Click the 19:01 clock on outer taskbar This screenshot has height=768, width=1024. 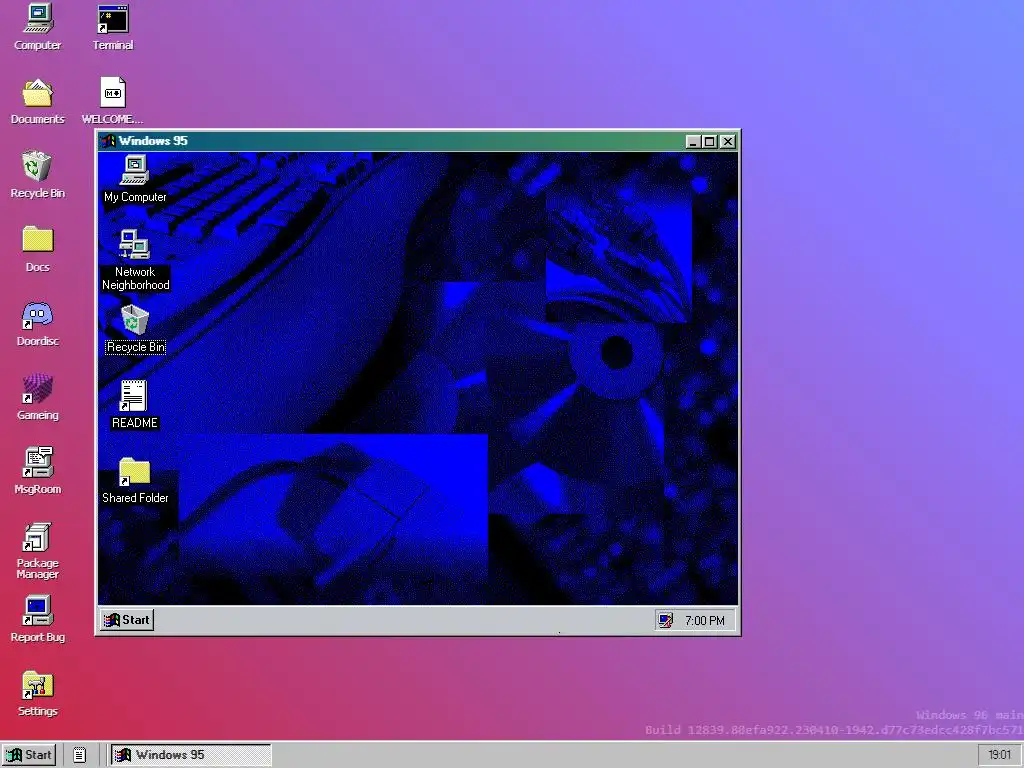(999, 756)
